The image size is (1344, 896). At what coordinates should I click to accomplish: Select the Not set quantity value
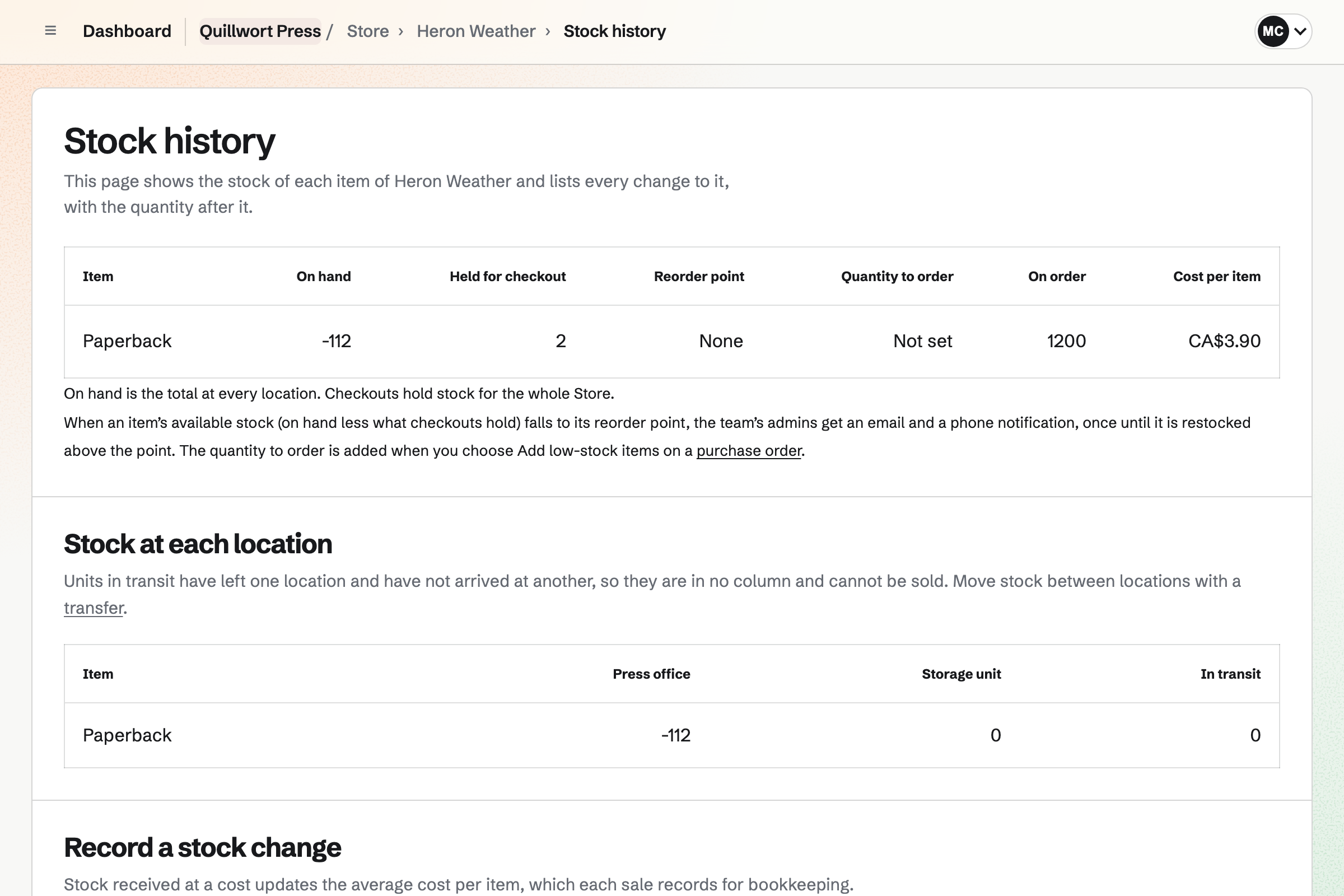922,341
